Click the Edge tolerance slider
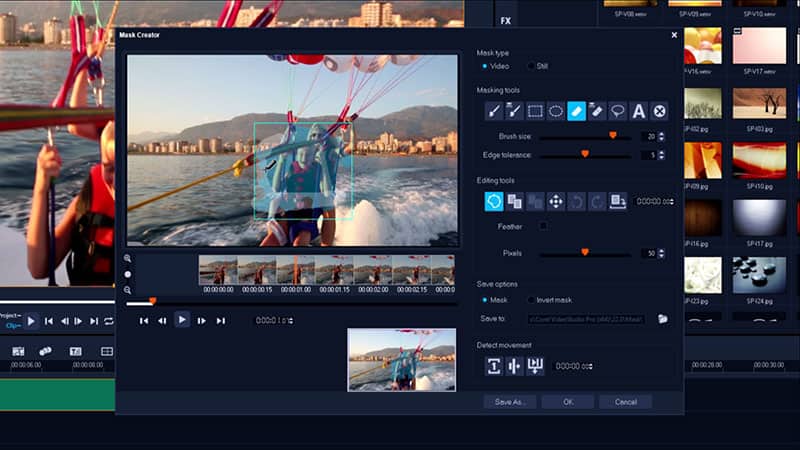Viewport: 800px width, 450px height. (585, 155)
